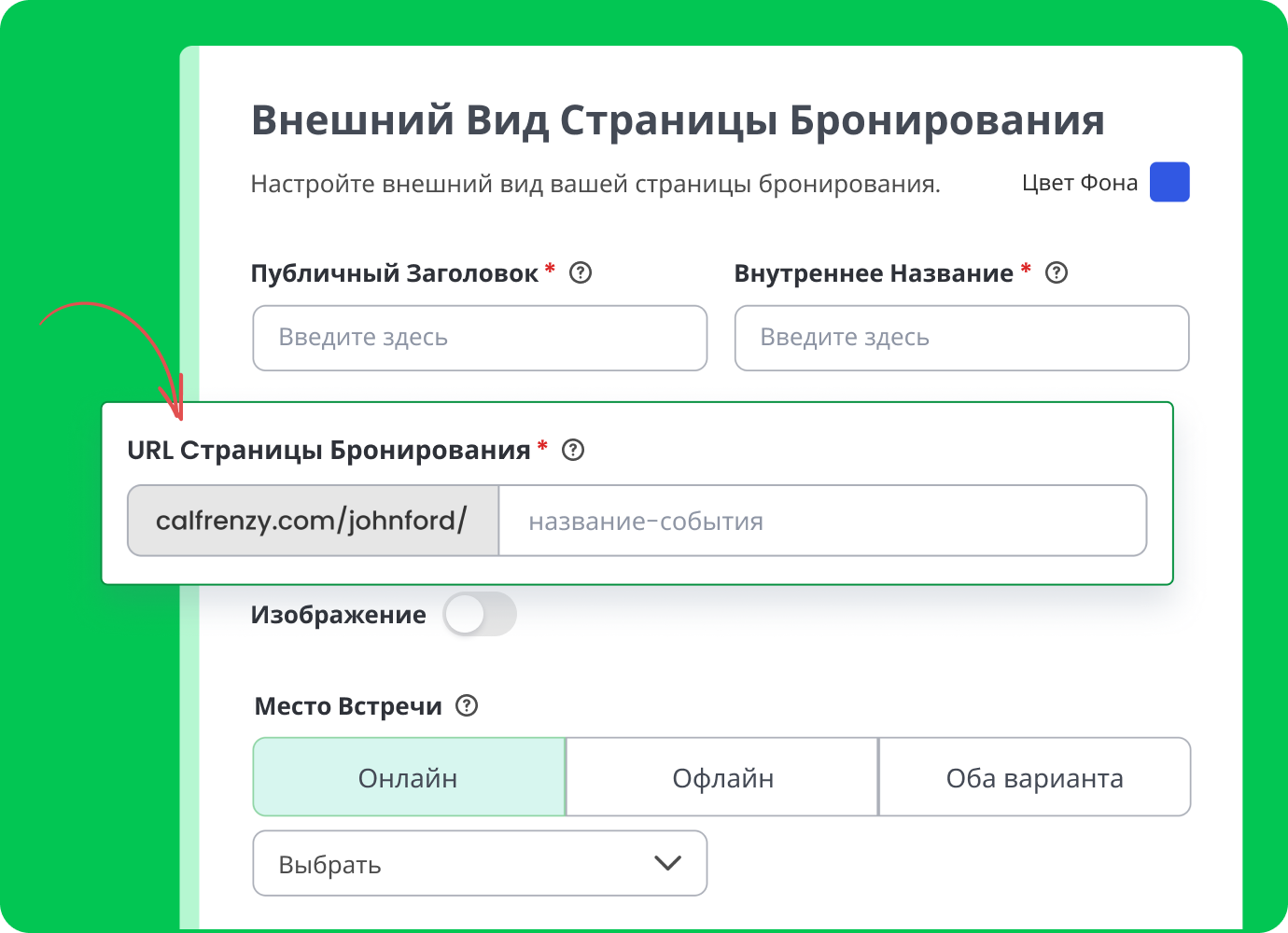Open help tooltip for URL Страницы Бронирования
Screen dimensions: 1288x933
(573, 451)
